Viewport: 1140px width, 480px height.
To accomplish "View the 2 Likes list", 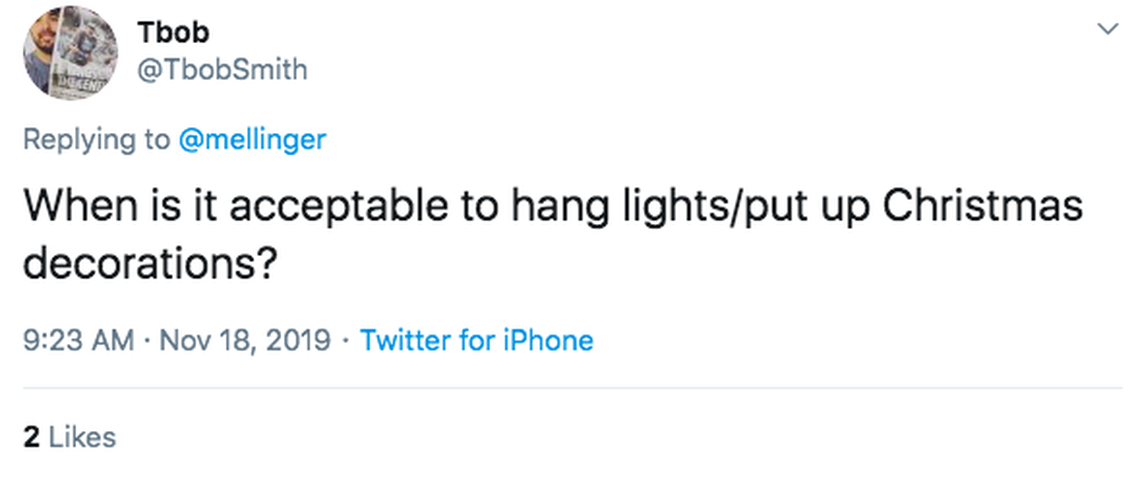I will coord(69,437).
